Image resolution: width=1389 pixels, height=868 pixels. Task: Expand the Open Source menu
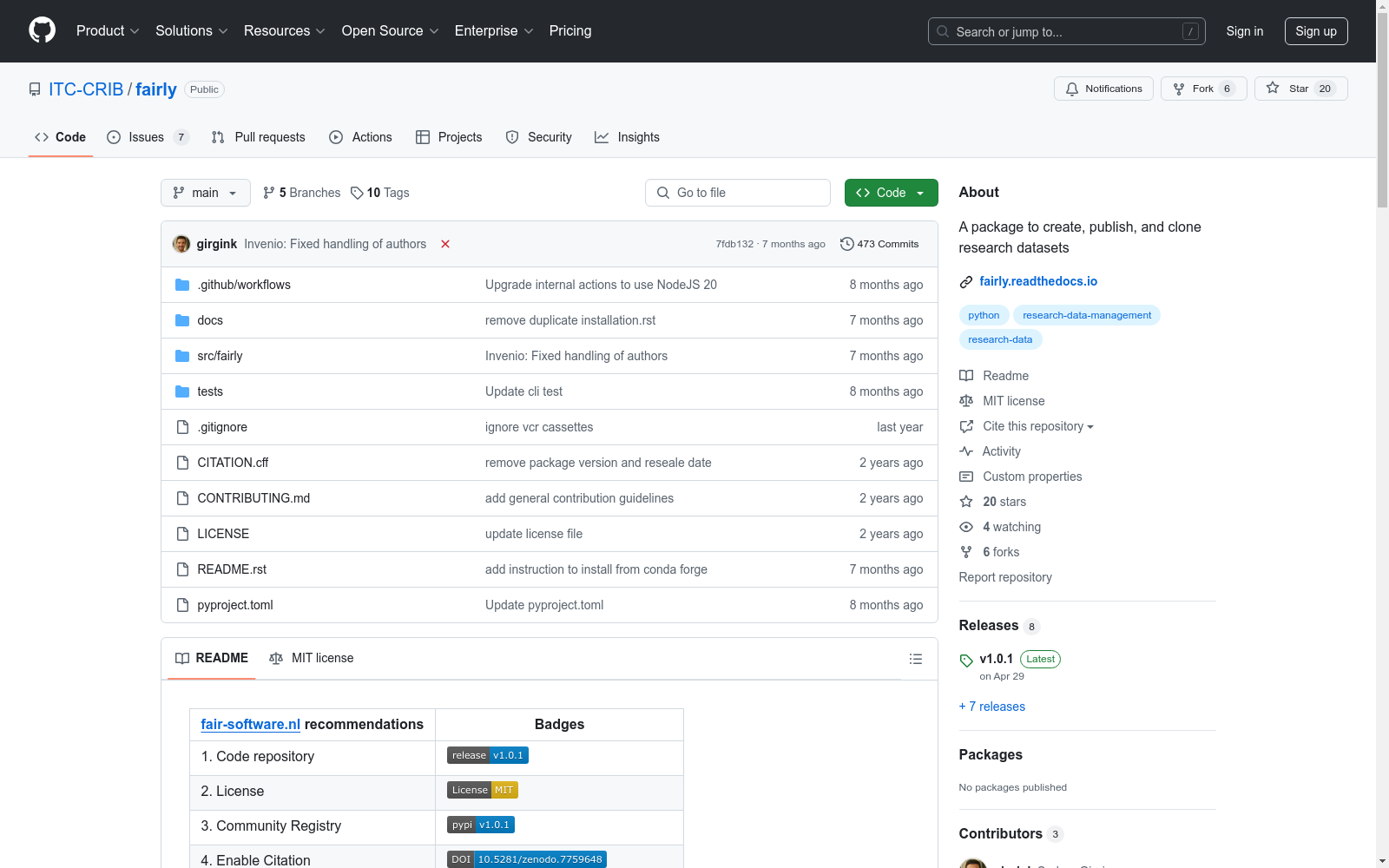point(391,30)
